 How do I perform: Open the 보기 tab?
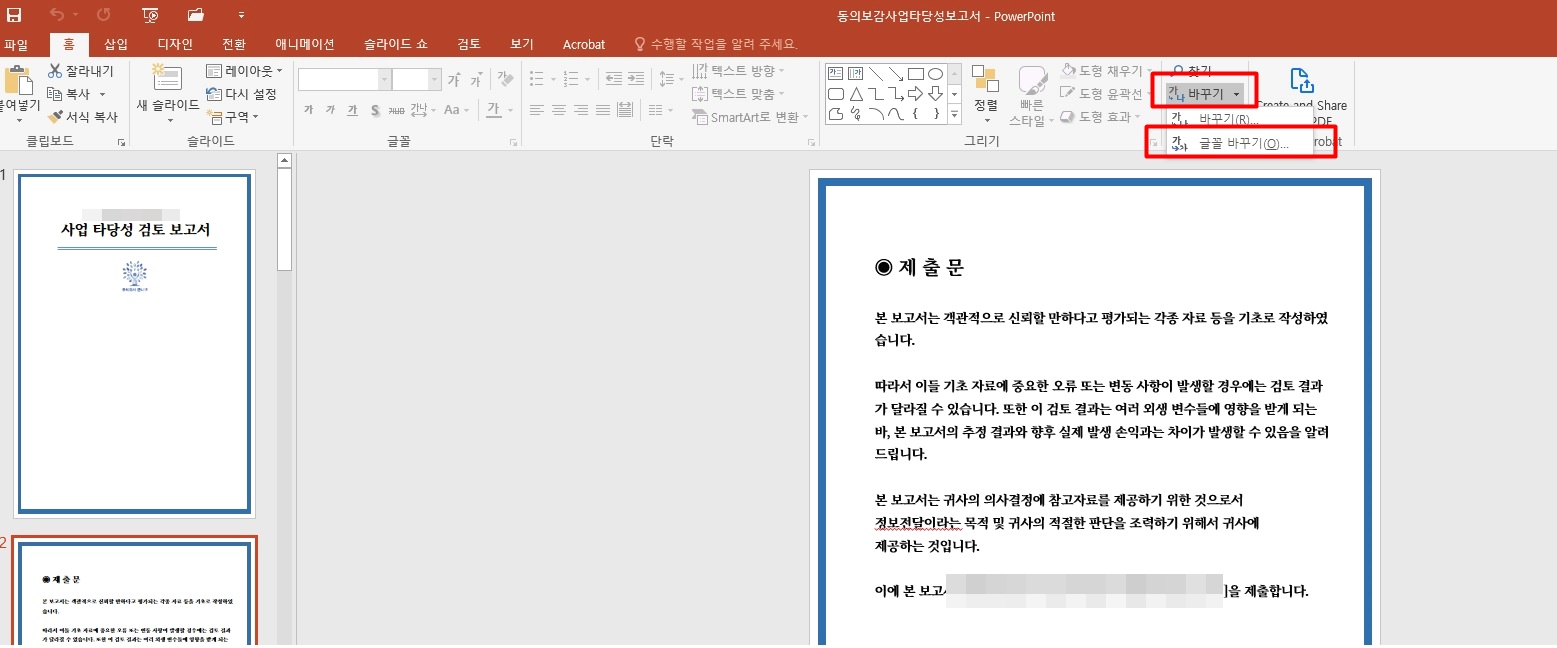point(522,44)
